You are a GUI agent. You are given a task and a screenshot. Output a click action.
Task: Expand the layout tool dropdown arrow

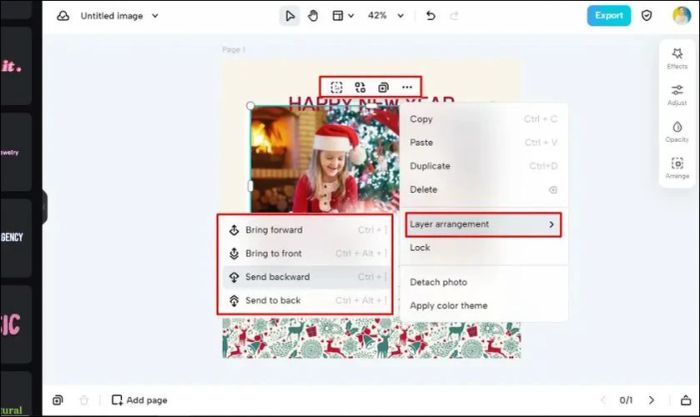tap(351, 16)
